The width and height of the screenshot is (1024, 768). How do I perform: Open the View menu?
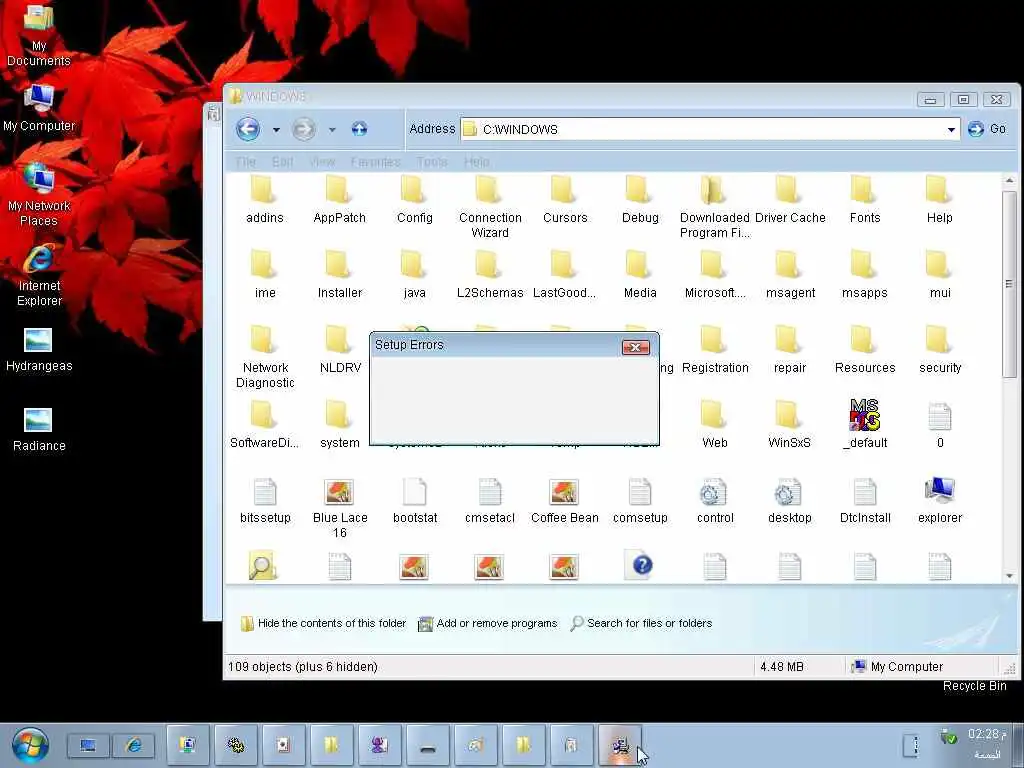[322, 161]
